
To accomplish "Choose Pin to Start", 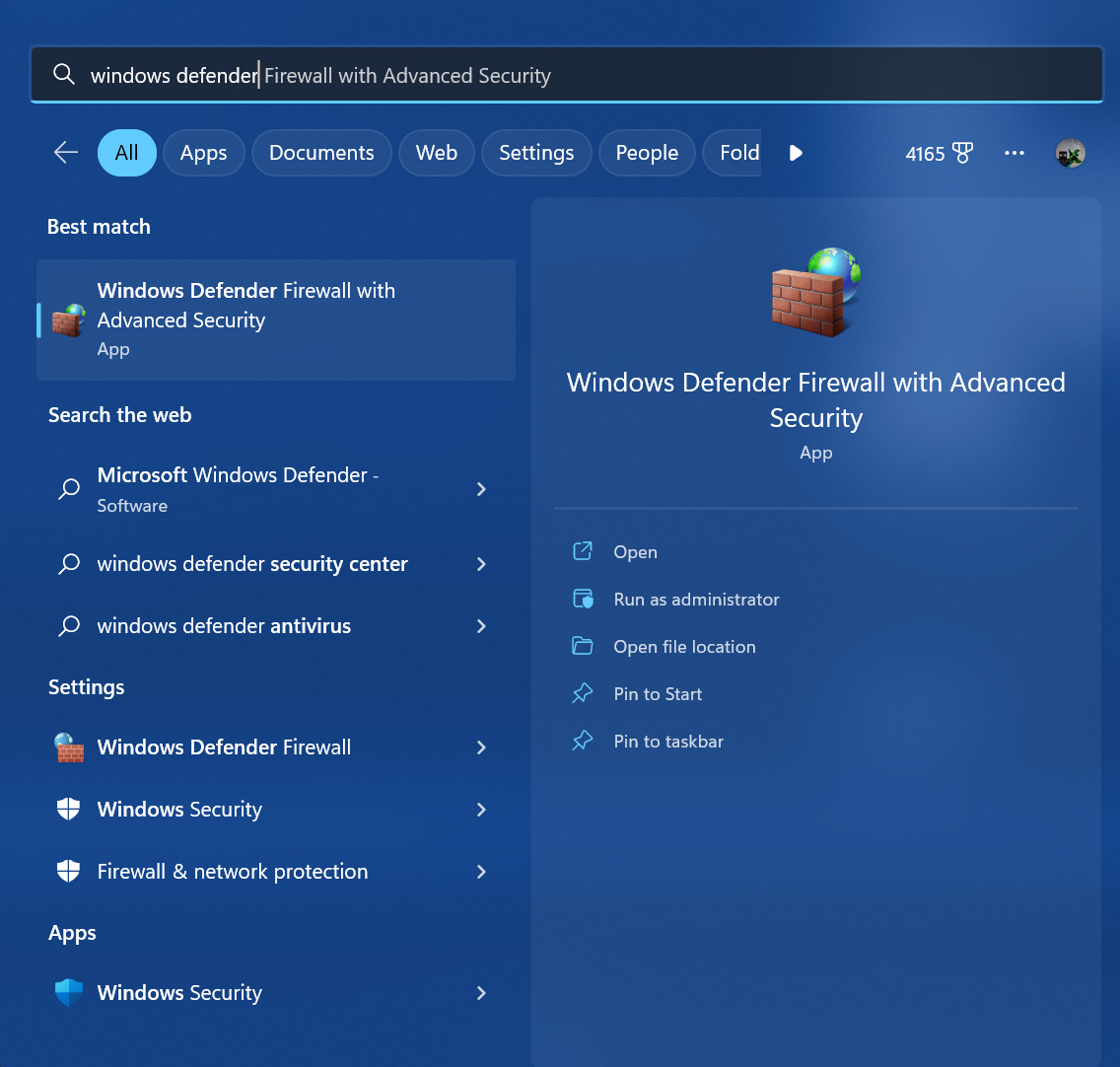I will click(658, 694).
